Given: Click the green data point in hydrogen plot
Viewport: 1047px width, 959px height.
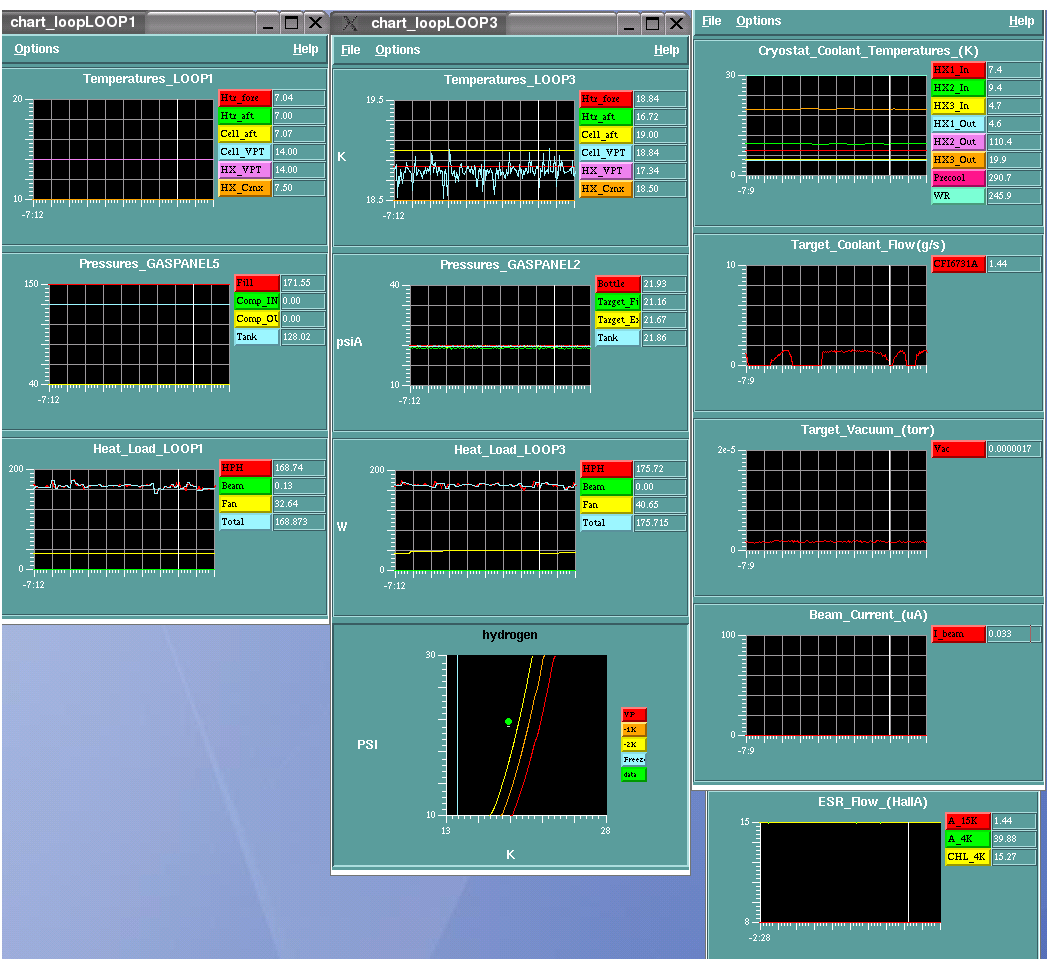Looking at the screenshot, I should (509, 722).
